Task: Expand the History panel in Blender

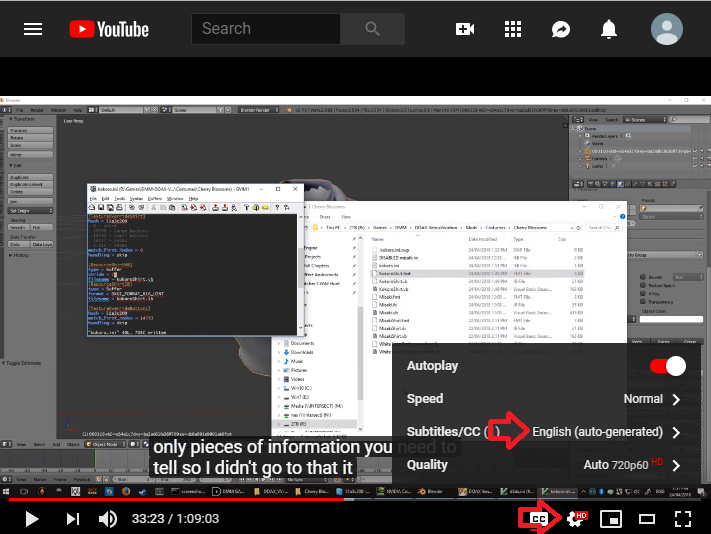Action: pos(19,255)
